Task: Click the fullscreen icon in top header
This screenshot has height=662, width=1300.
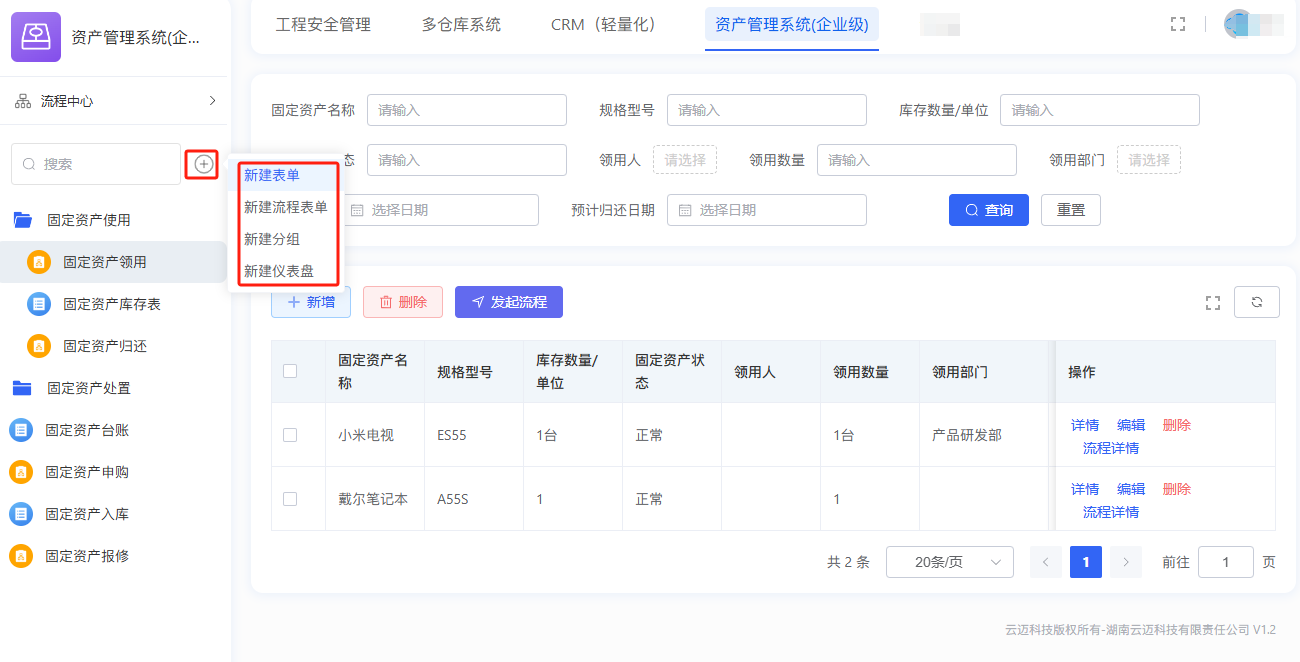Action: tap(1177, 25)
